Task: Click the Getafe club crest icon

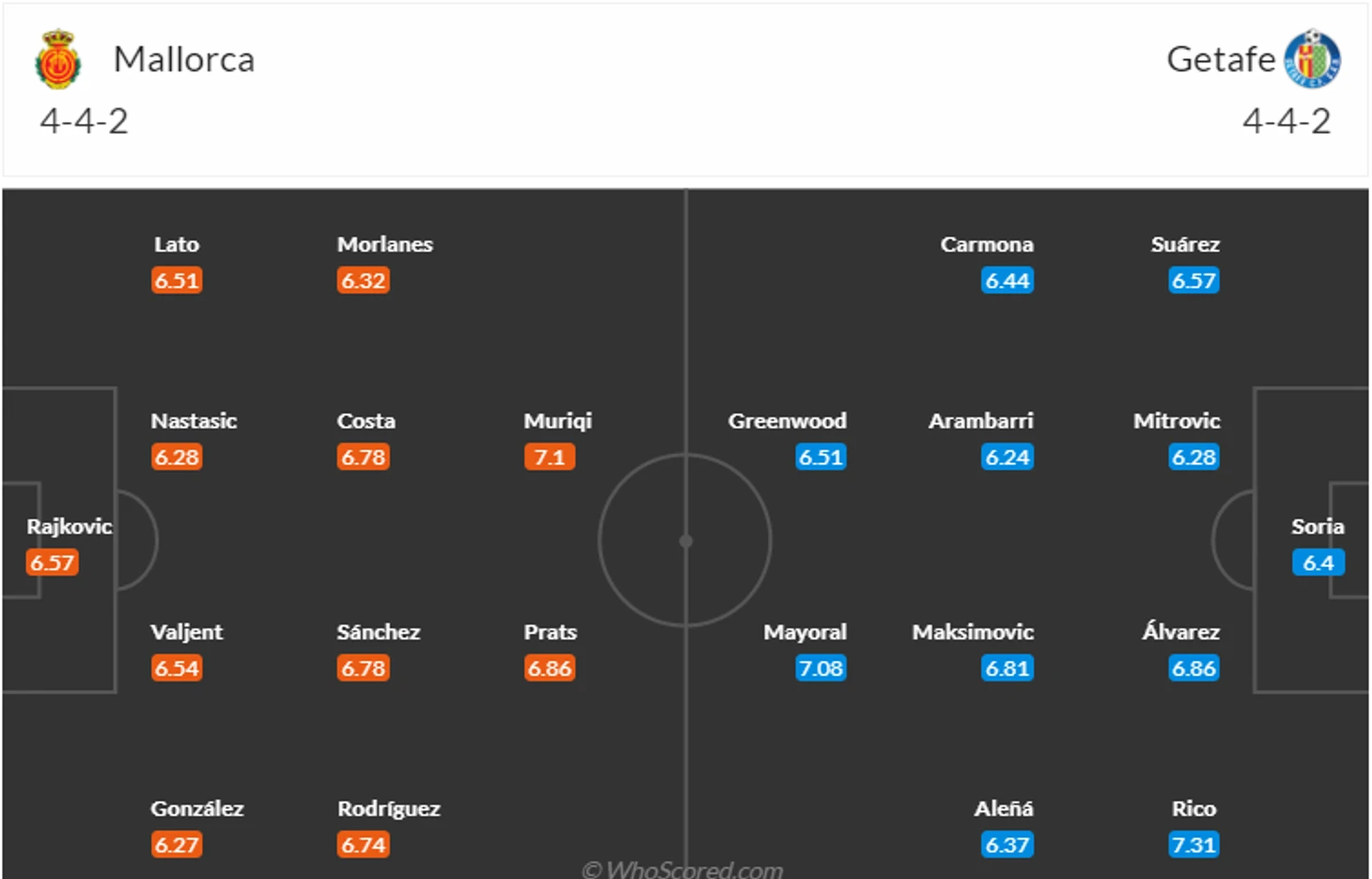Action: pos(1312,58)
